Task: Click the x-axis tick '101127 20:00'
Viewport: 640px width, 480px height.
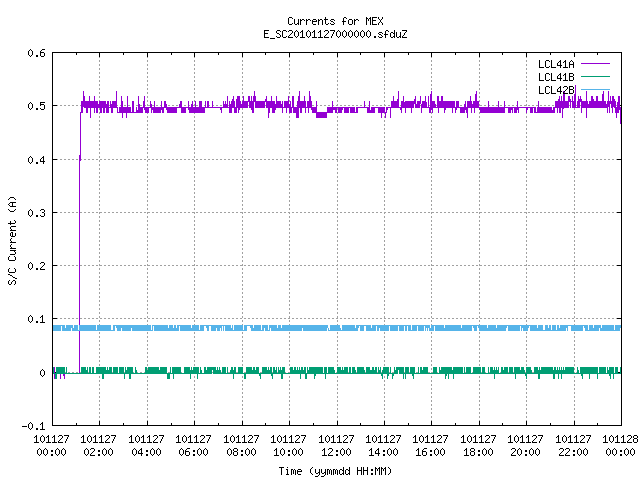Action: pyautogui.click(x=525, y=446)
